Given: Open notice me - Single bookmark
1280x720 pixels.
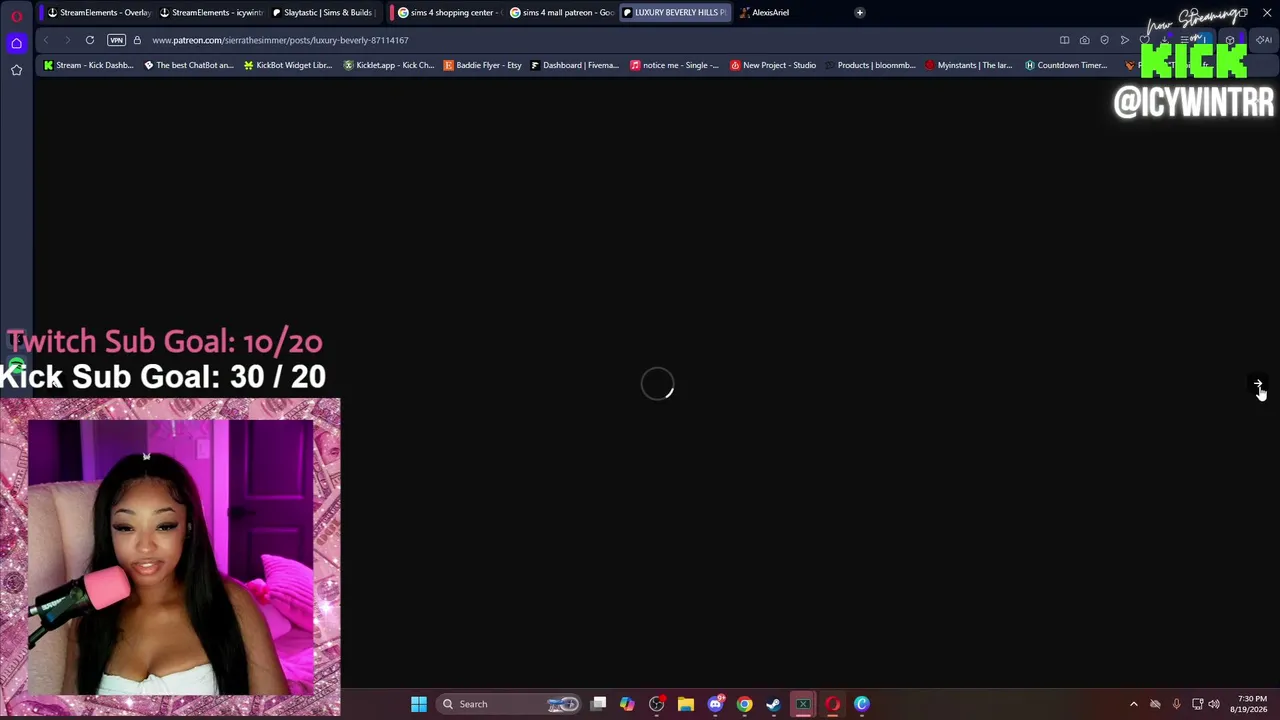Looking at the screenshot, I should click(675, 65).
